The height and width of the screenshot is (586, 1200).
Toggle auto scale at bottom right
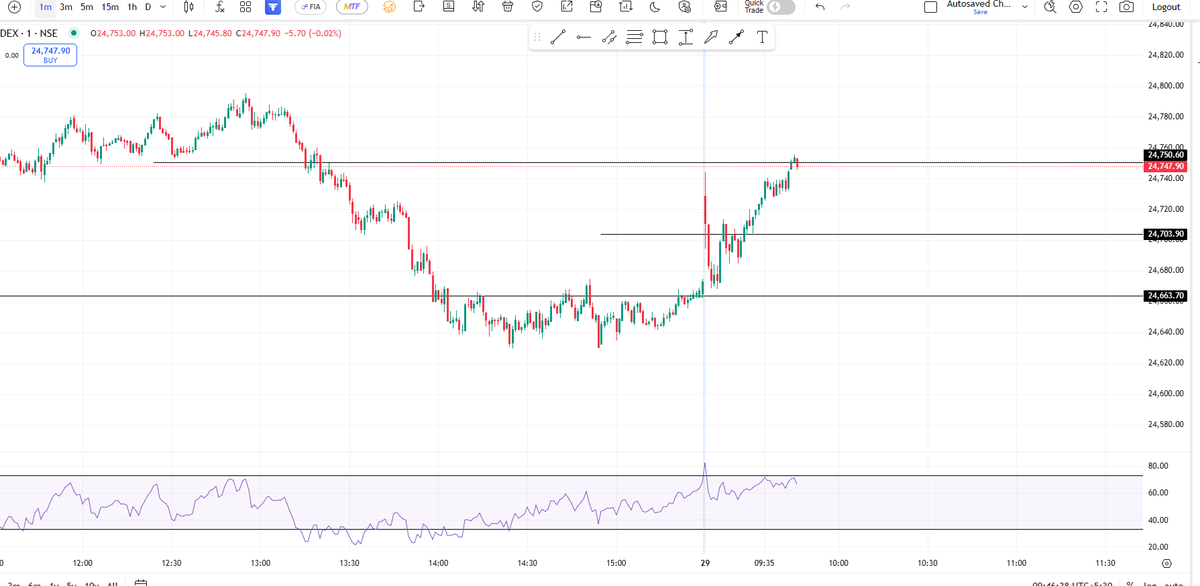click(1173, 583)
